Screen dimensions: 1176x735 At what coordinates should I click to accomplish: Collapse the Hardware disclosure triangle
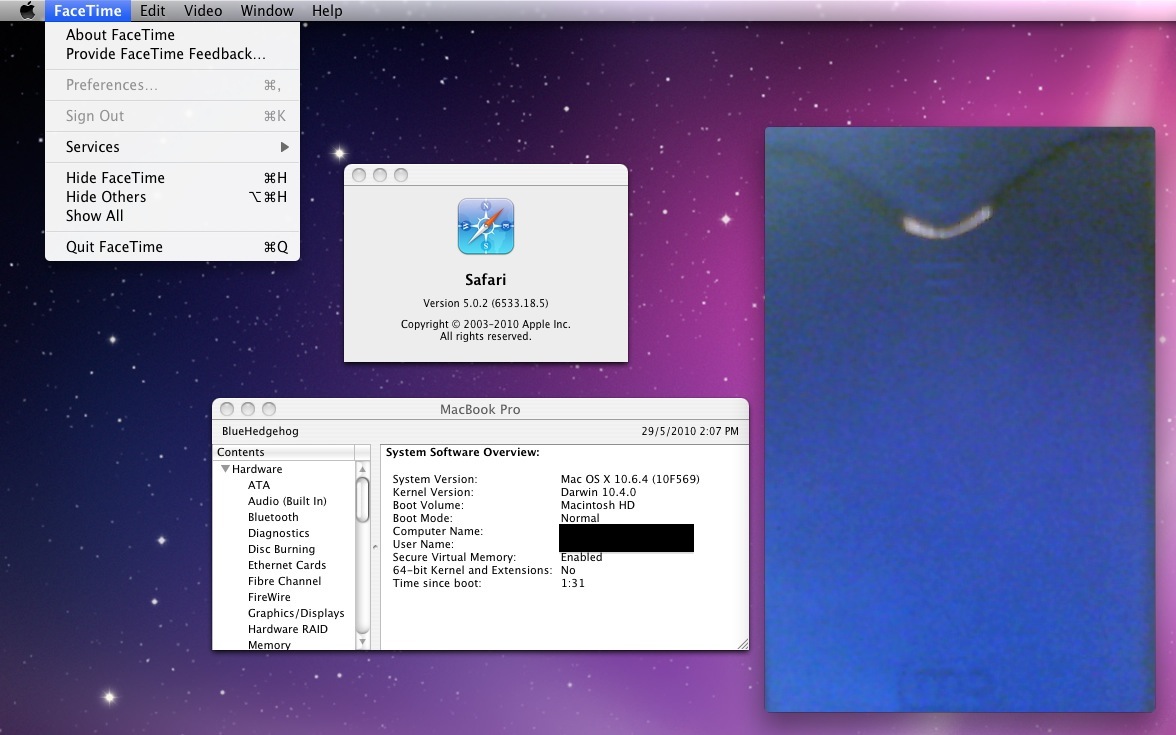(x=225, y=469)
